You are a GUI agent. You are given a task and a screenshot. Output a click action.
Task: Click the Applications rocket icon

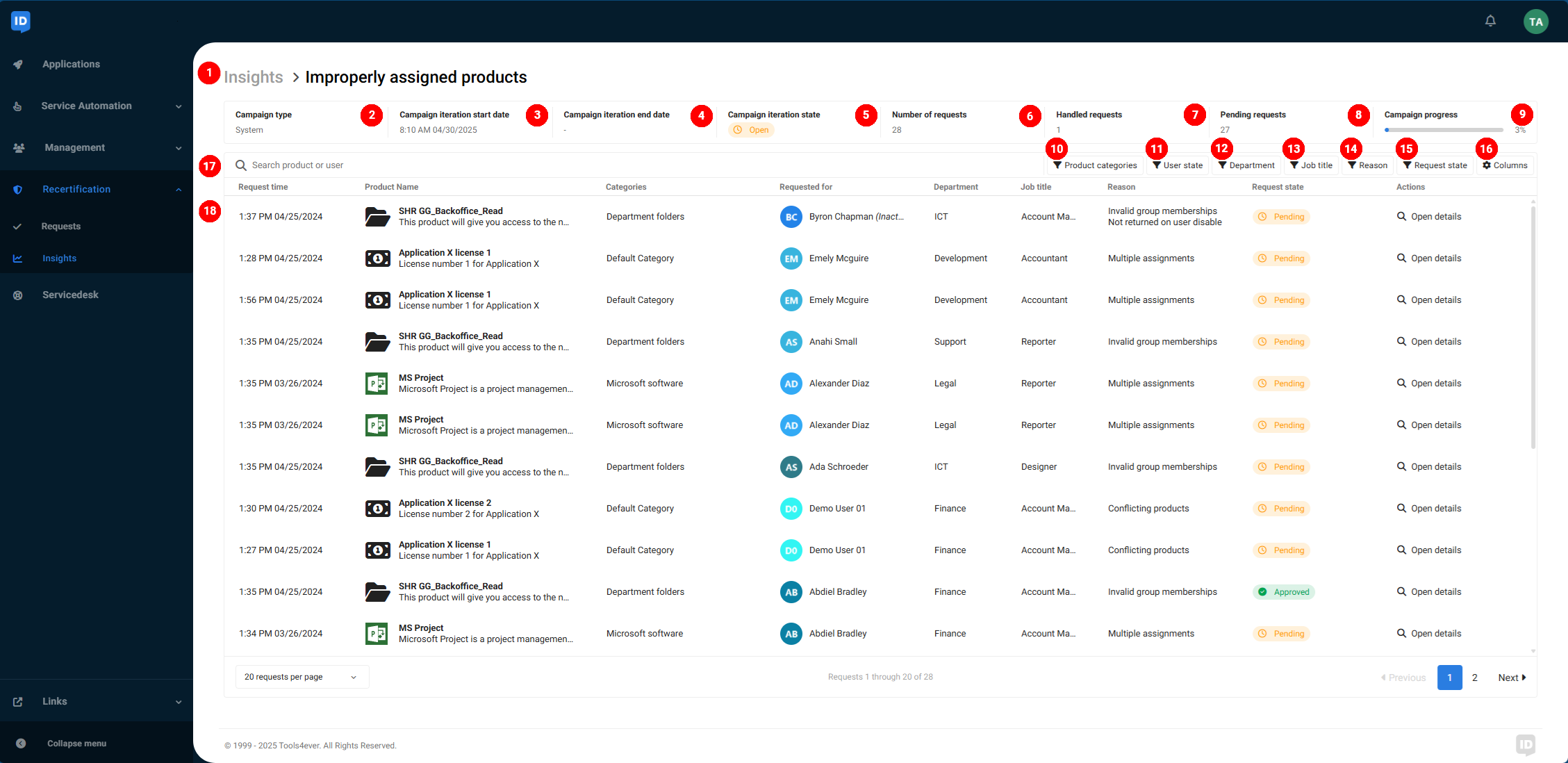tap(18, 64)
